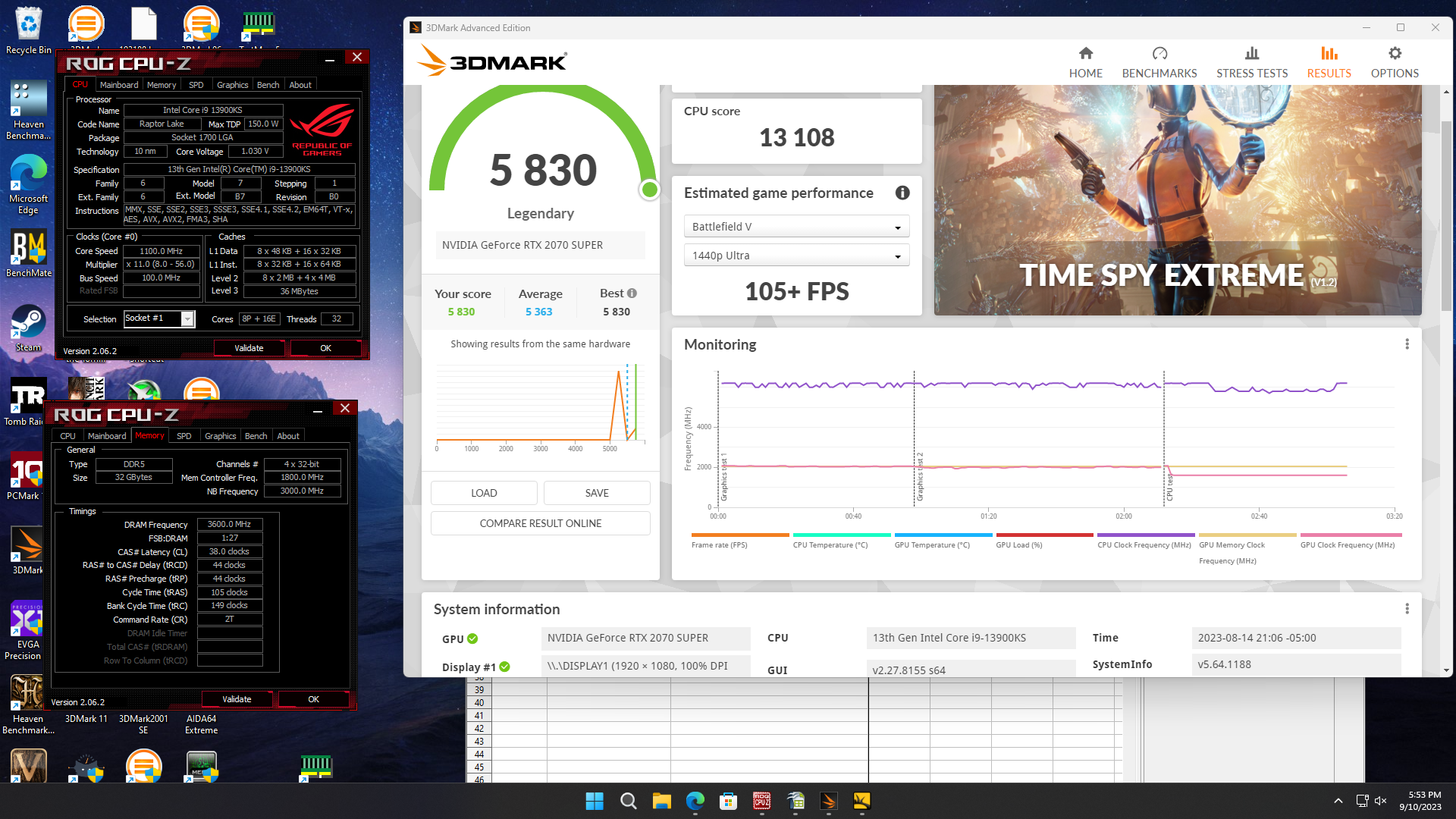The image size is (1456, 819).
Task: Open About tab in lower CPU-Z window
Action: tap(288, 436)
